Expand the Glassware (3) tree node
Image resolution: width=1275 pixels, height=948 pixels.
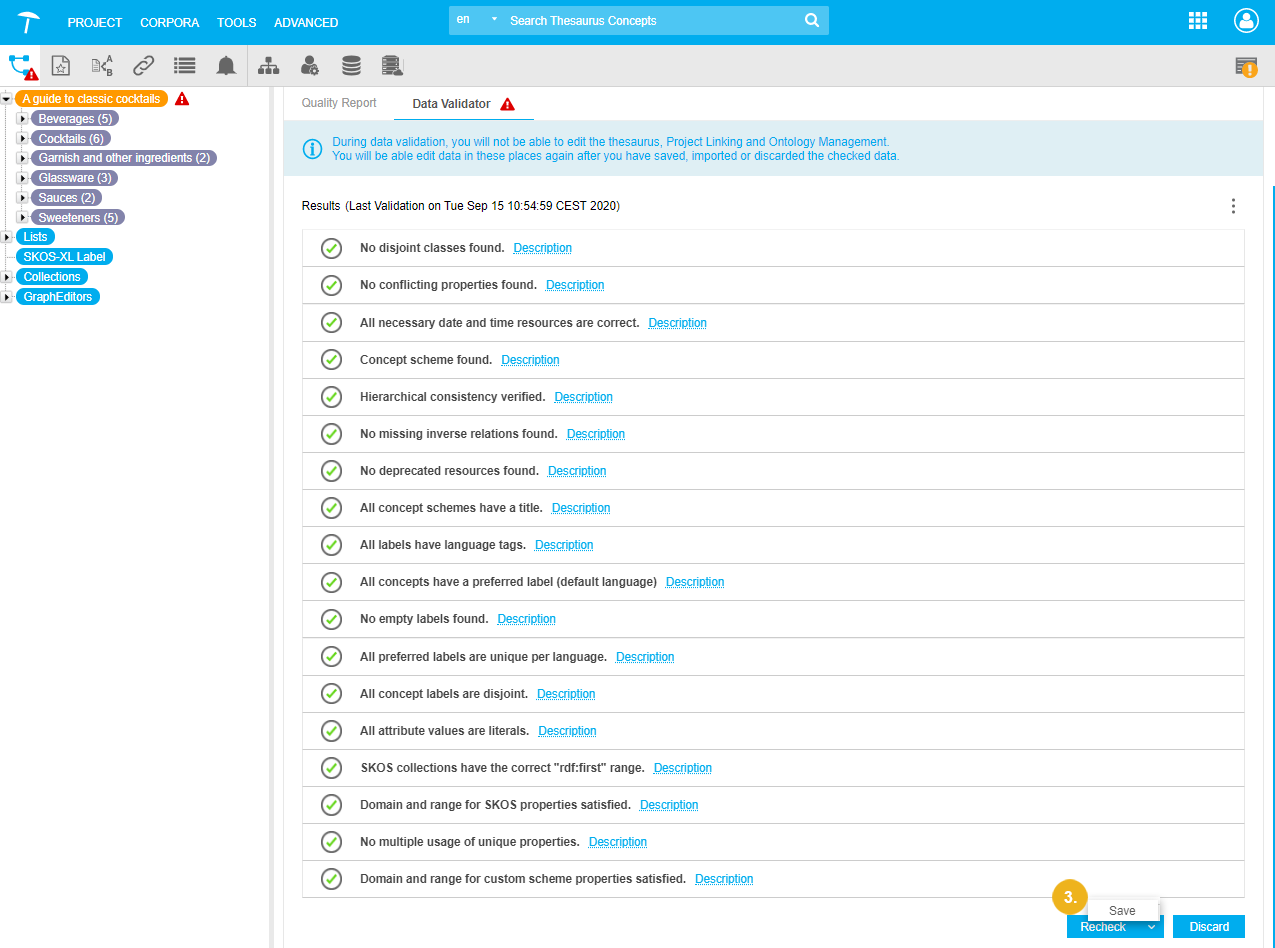(23, 178)
